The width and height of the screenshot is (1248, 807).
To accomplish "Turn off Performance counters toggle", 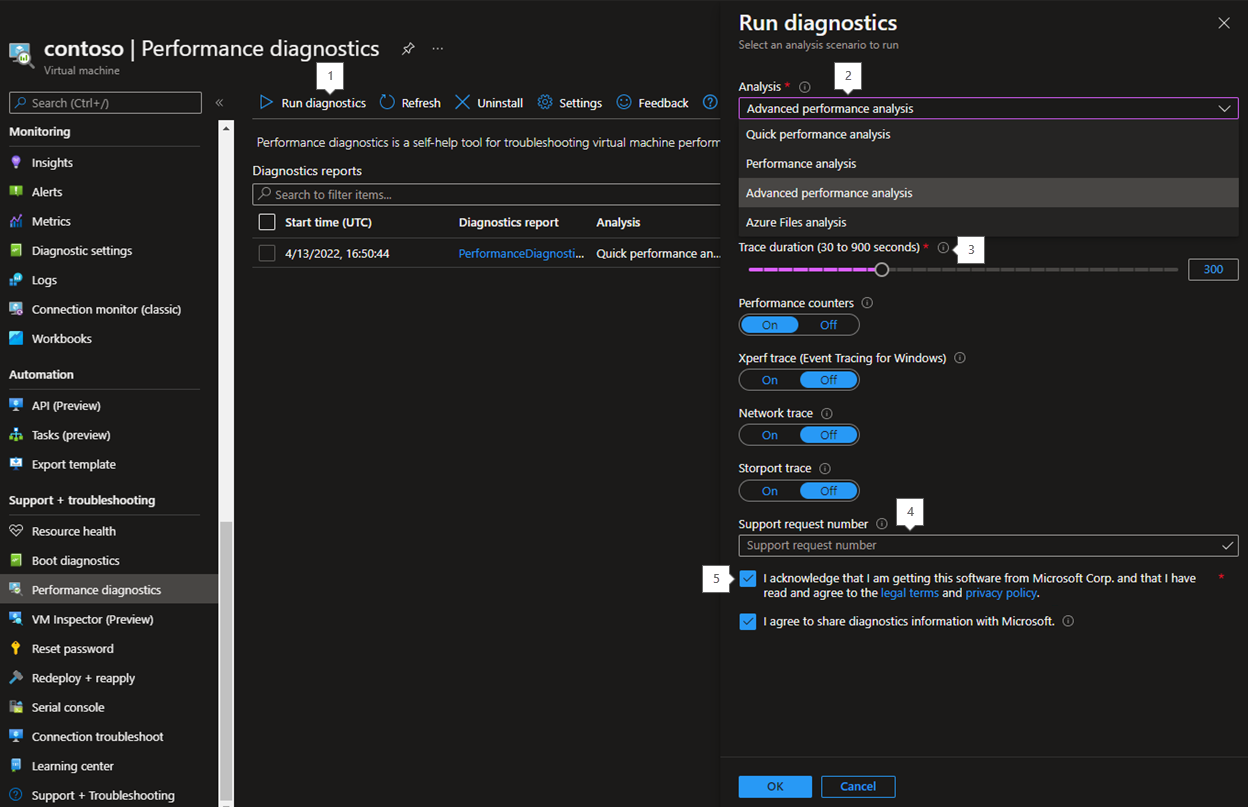I will coord(828,325).
